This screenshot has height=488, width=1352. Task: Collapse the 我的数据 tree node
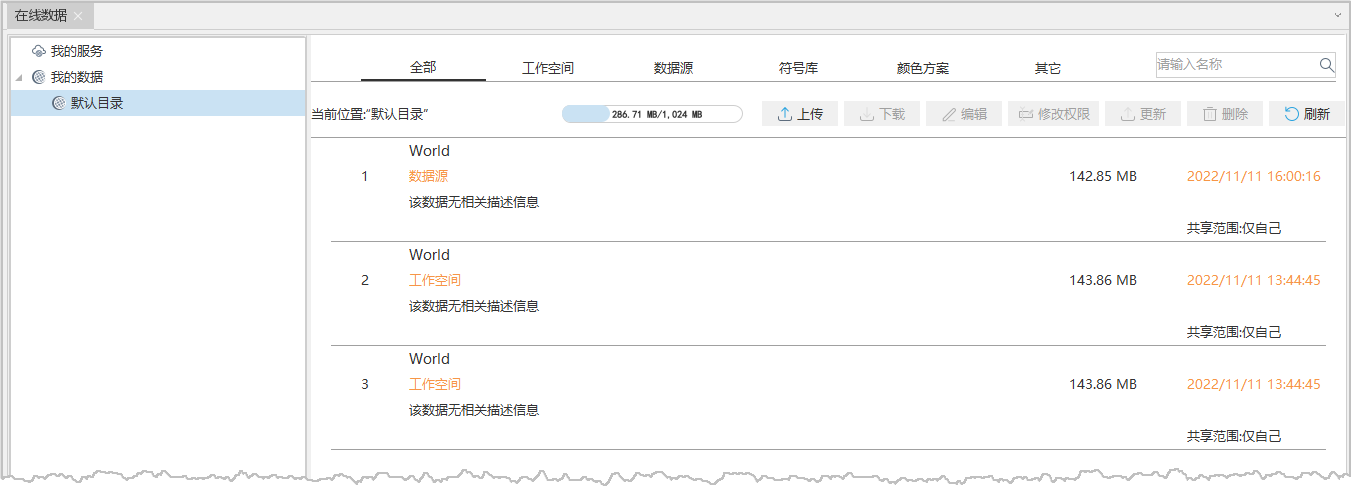(20, 77)
